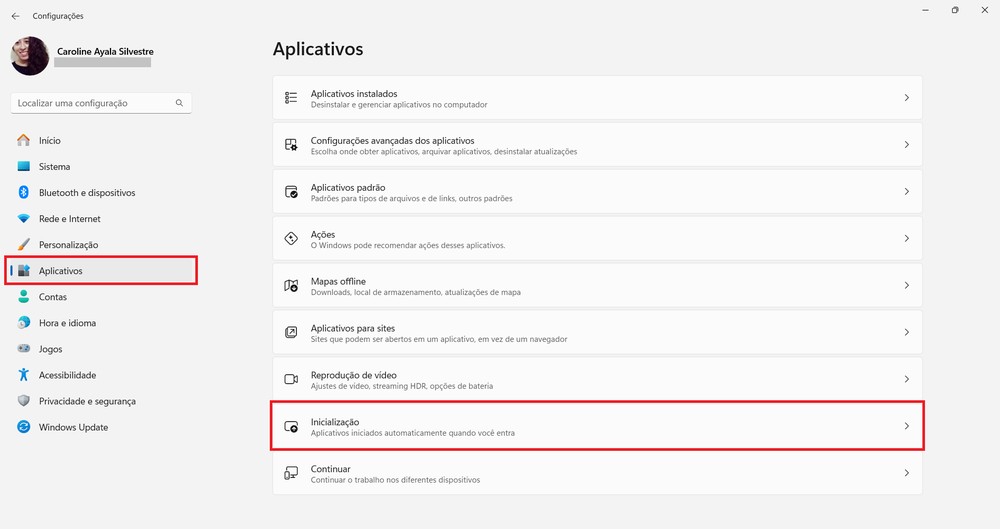
Task: Click the Início home icon
Action: pos(24,140)
